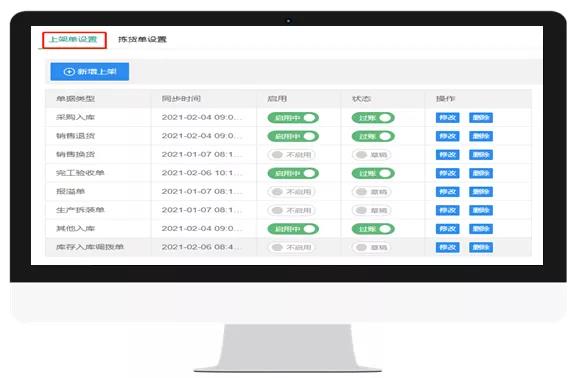The height and width of the screenshot is (378, 576).
Task: Delete the 报溢单 row using 删除
Action: pos(481,192)
